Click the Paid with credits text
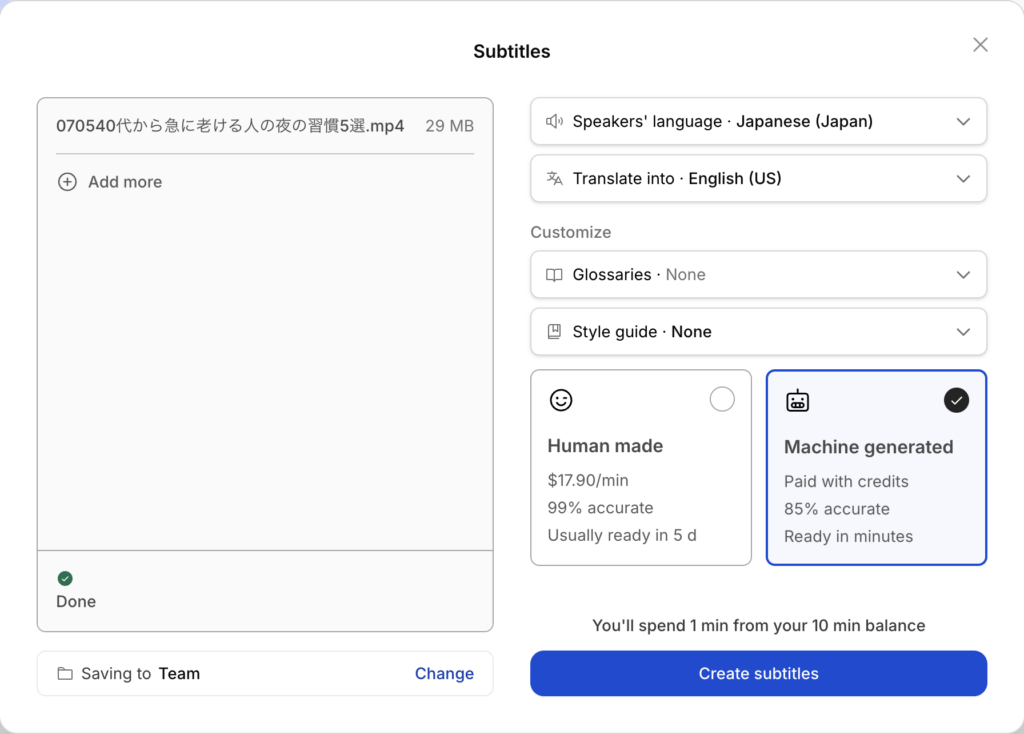 (x=846, y=481)
